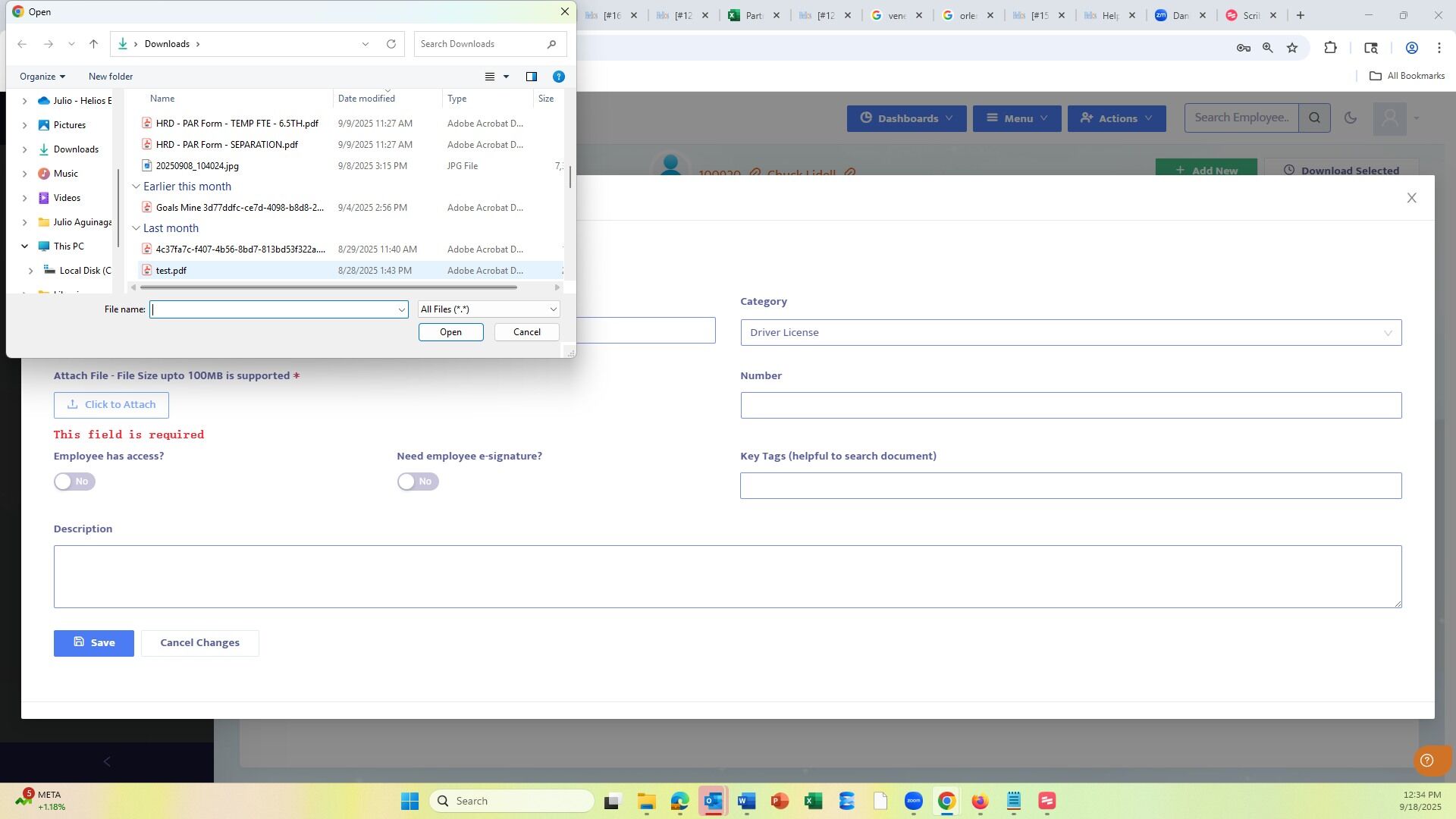
Task: Enable the 'Need employee e-signature' toggle
Action: click(418, 482)
